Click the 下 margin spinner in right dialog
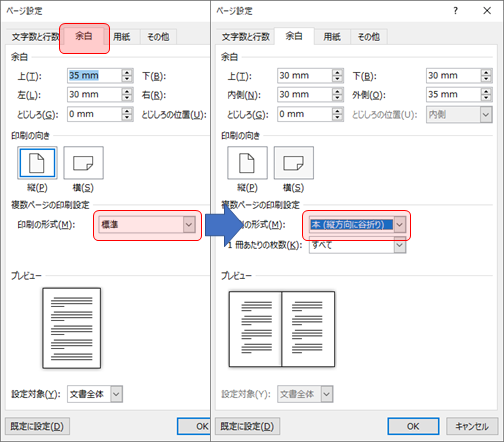504x442 pixels. [x=459, y=76]
